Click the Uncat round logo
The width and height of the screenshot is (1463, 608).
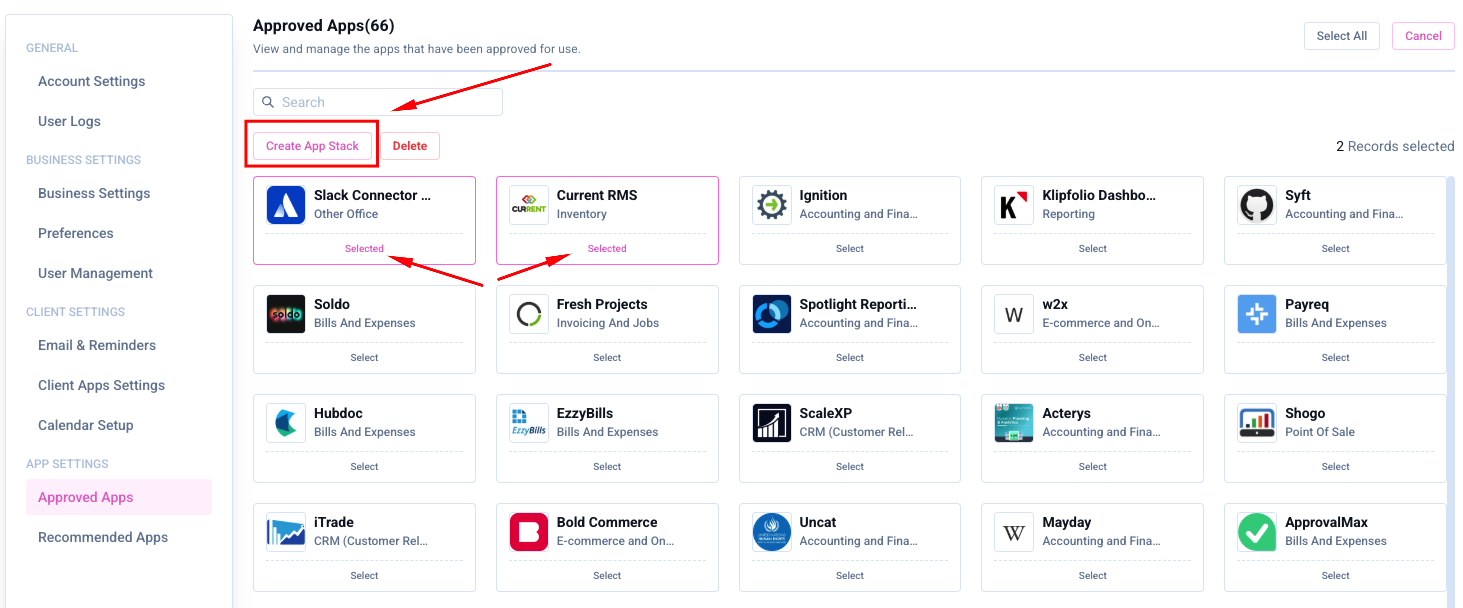772,532
